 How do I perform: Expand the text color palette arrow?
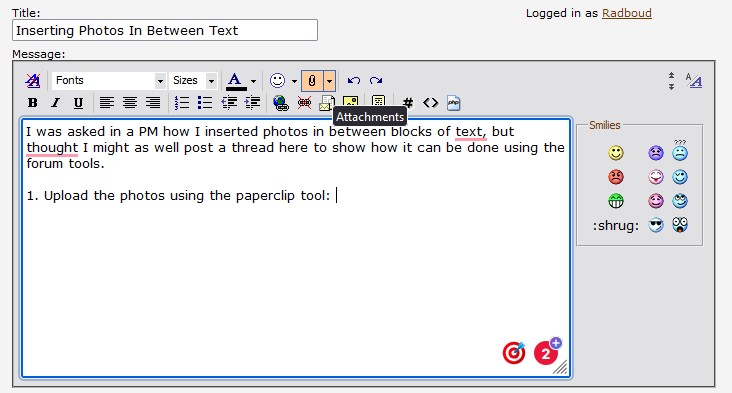(x=253, y=81)
